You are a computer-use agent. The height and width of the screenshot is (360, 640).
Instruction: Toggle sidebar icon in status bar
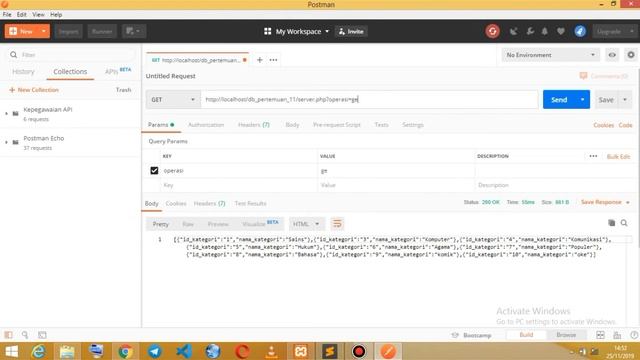tap(8, 335)
